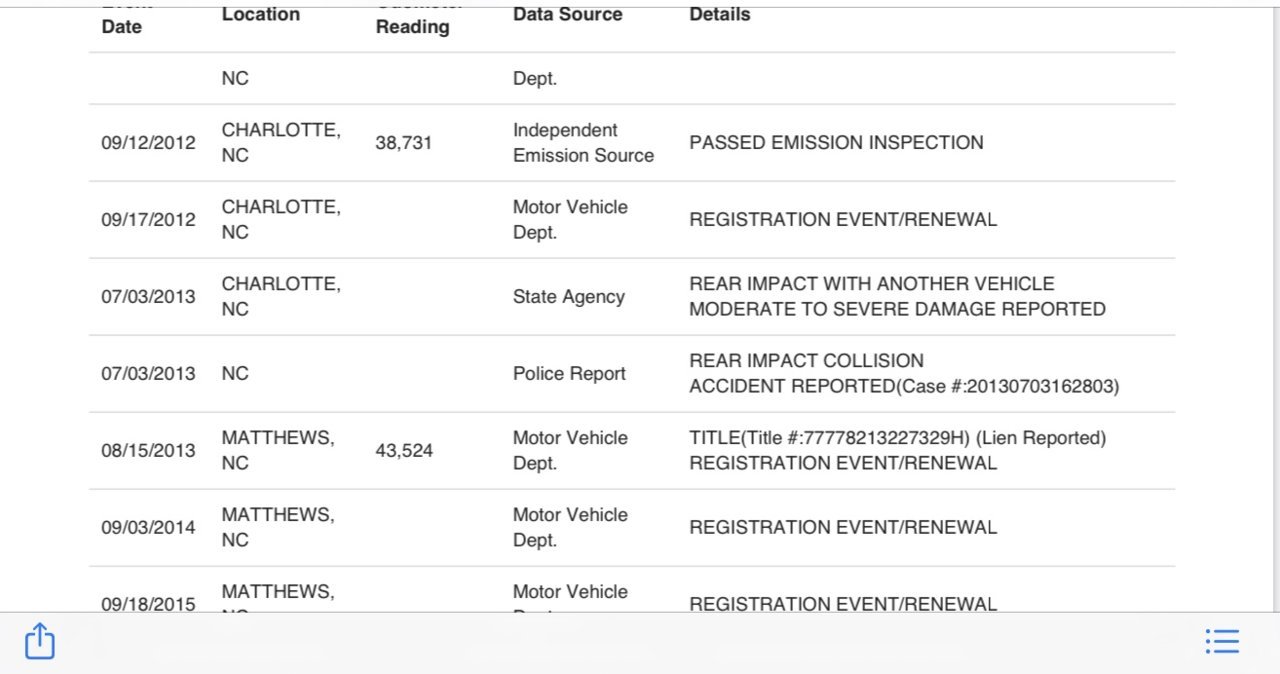The image size is (1280, 674).
Task: Open the list outline icon at bottom right
Action: click(1222, 641)
